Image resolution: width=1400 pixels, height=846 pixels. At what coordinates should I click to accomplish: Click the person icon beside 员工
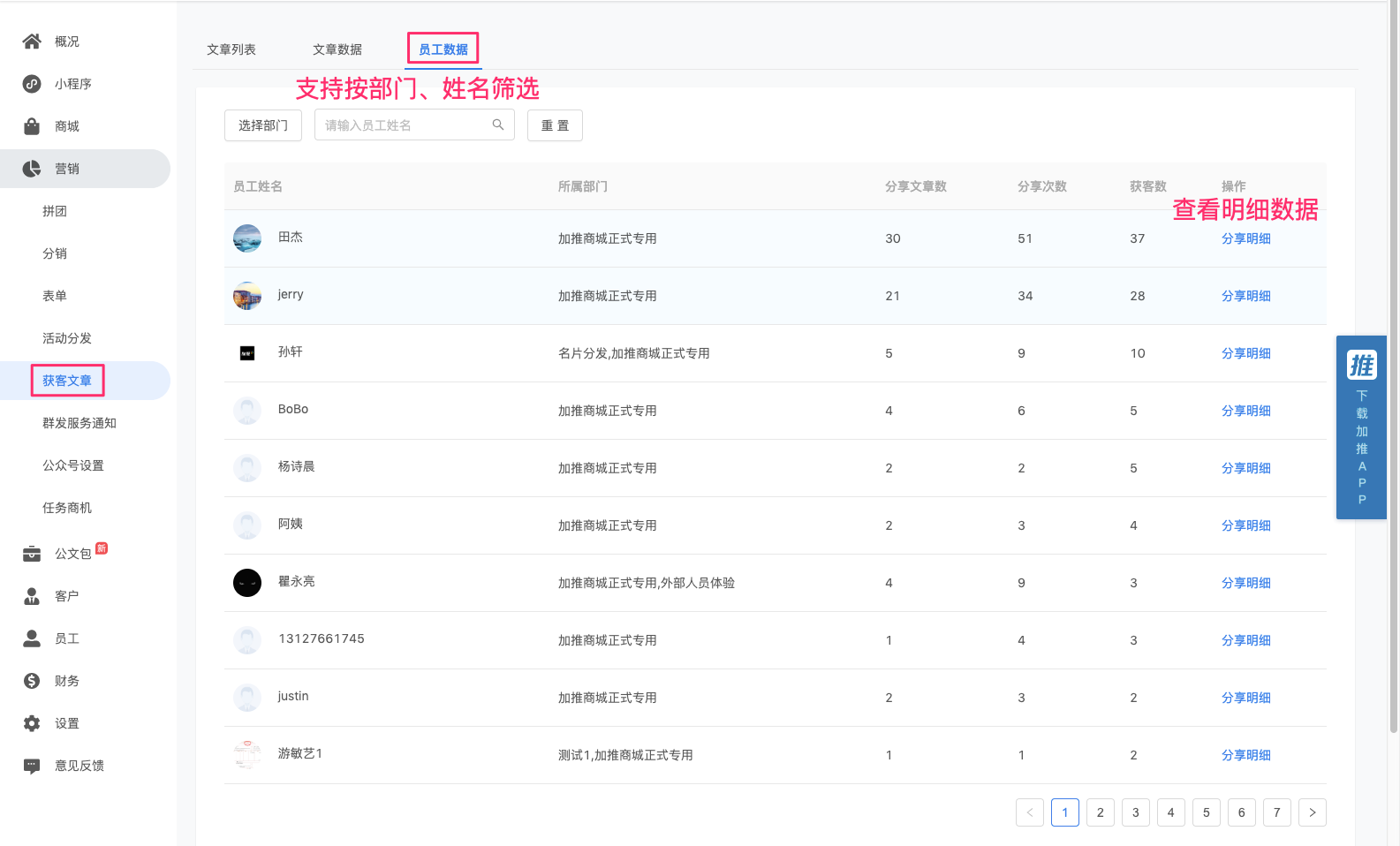click(32, 638)
